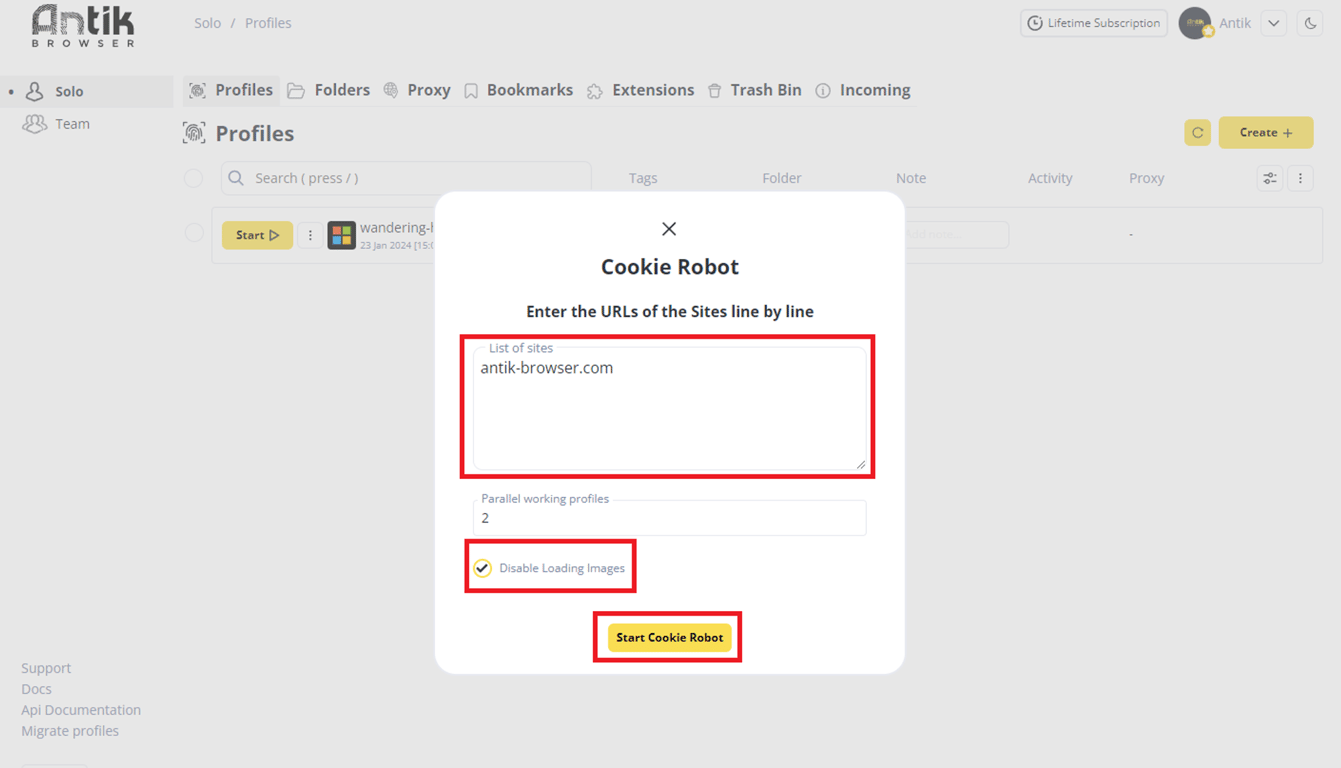This screenshot has height=768, width=1341.
Task: Create a new profile
Action: (x=1266, y=133)
